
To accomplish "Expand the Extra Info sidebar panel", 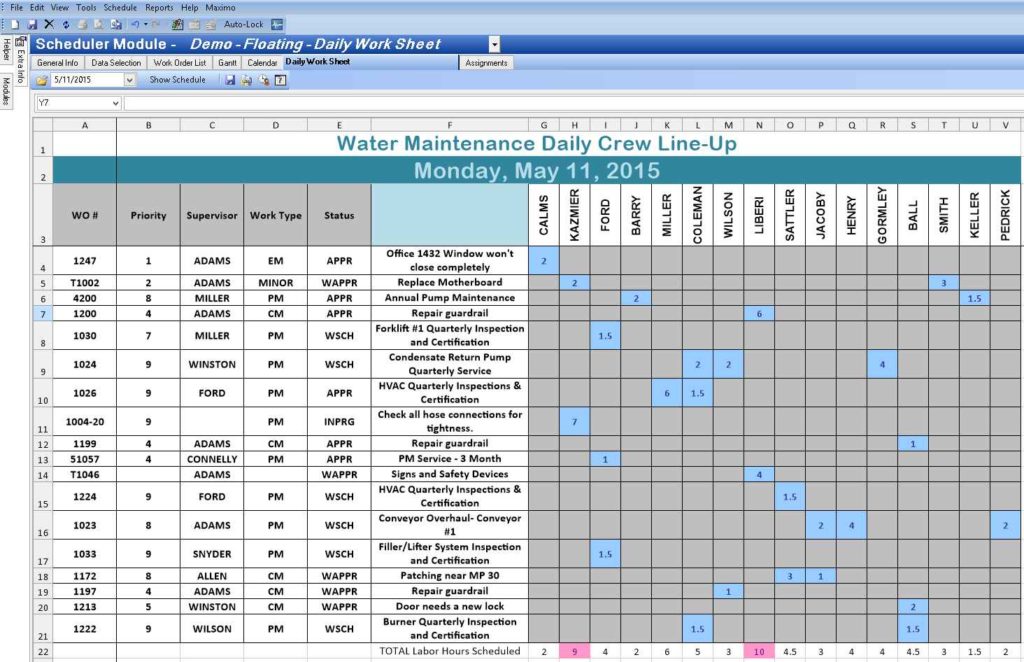I will (x=19, y=64).
